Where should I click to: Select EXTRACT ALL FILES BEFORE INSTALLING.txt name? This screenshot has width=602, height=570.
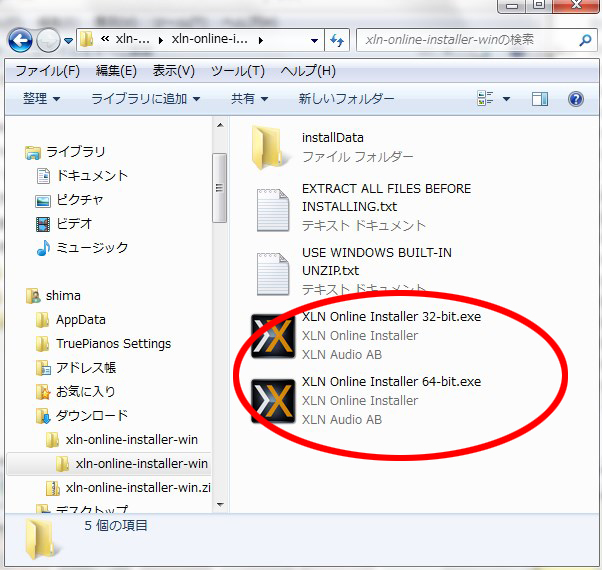pyautogui.click(x=386, y=197)
